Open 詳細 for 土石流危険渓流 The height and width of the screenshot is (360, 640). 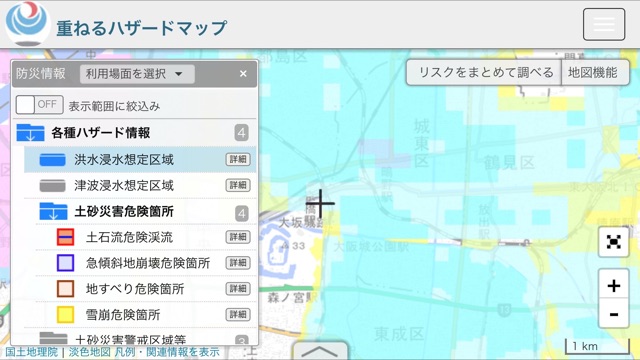(x=238, y=237)
